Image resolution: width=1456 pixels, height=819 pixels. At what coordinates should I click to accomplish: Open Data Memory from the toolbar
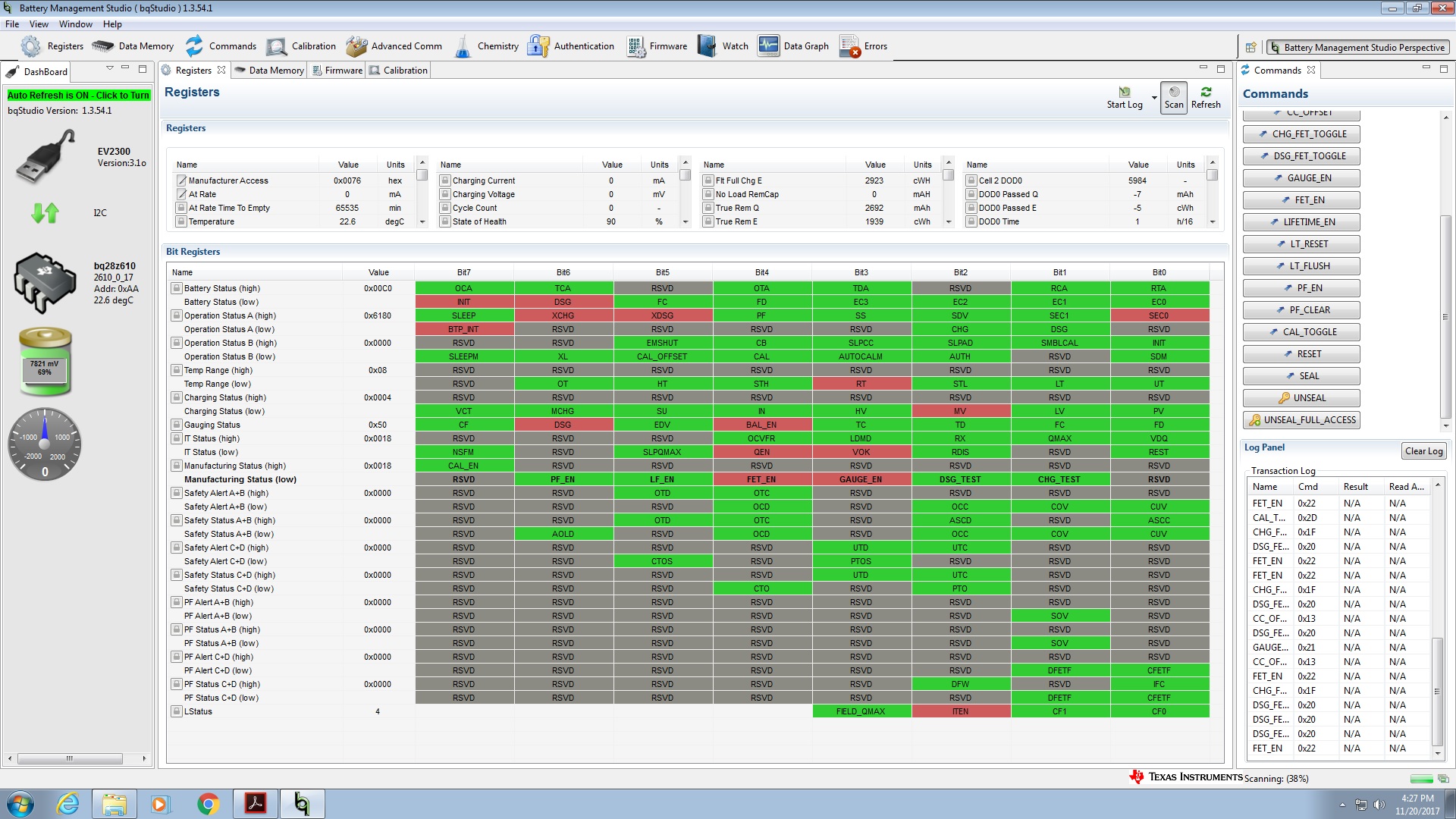133,46
